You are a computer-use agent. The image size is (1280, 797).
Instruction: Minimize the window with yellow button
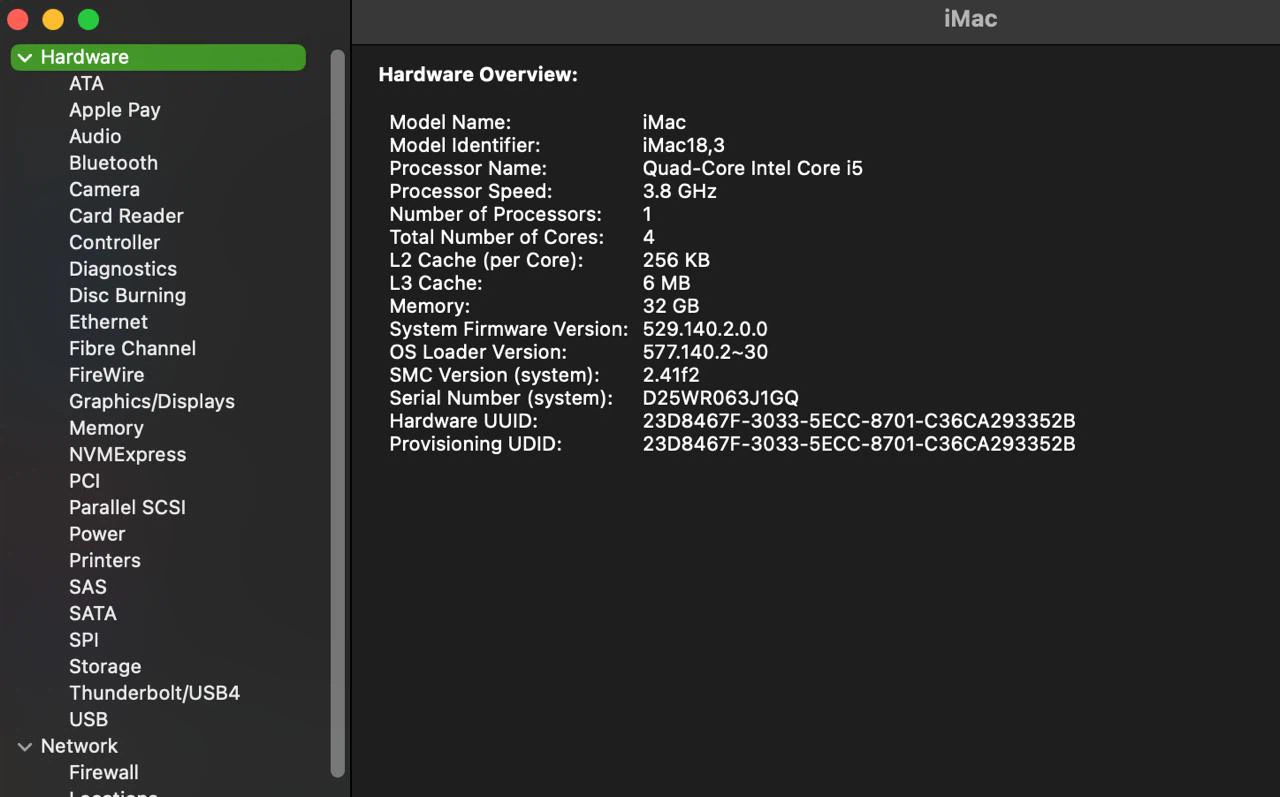(53, 19)
